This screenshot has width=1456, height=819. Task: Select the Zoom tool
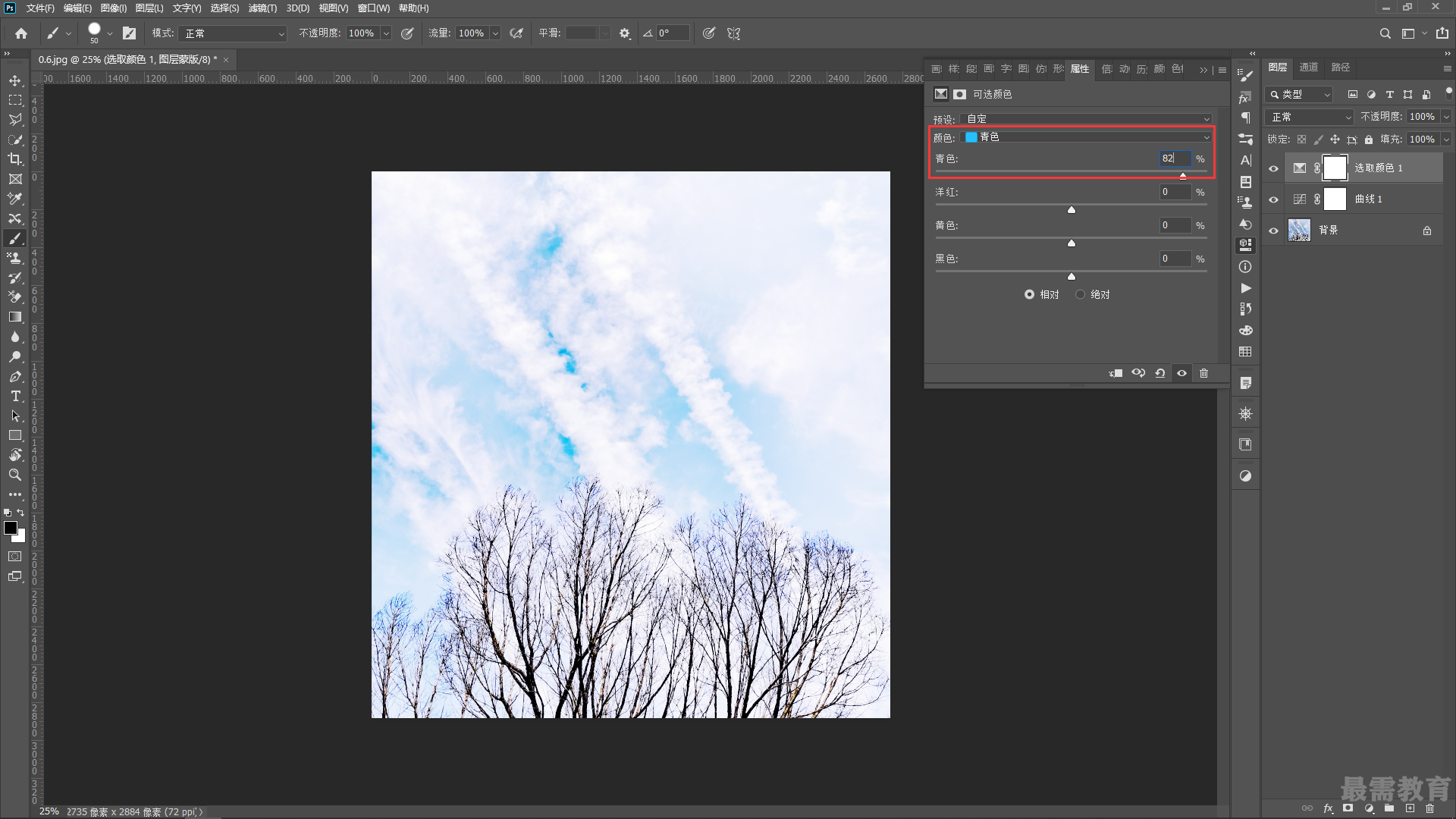(x=15, y=475)
